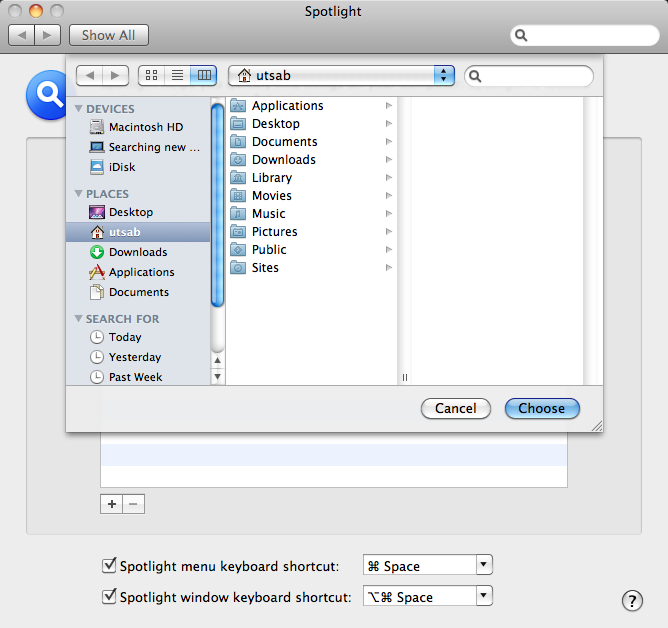Go forward in System Preferences toolbar
668x628 pixels.
point(48,35)
